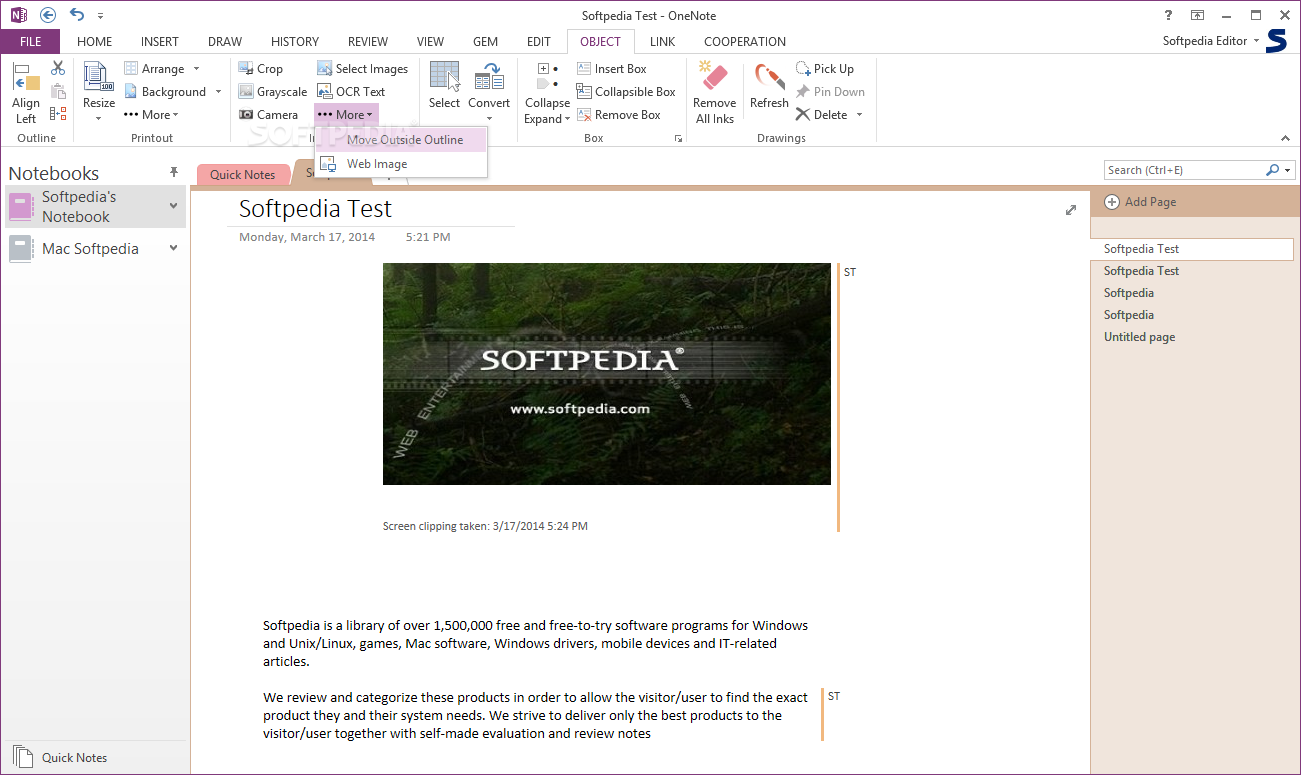The image size is (1301, 775).
Task: Open Box group dialog launcher
Action: pyautogui.click(x=678, y=139)
